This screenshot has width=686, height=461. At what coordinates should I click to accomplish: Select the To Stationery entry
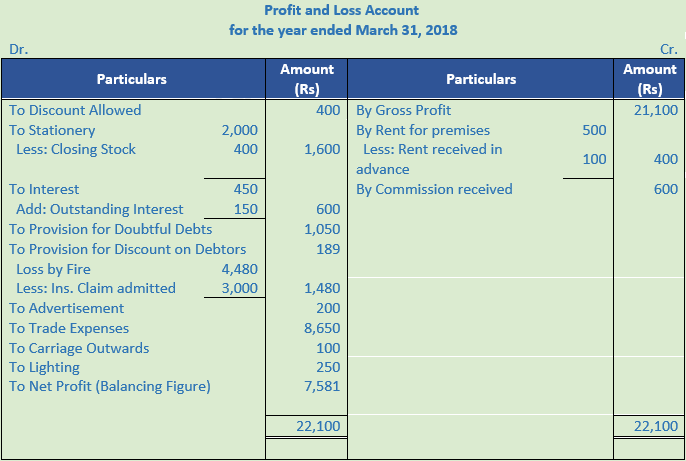[52, 130]
